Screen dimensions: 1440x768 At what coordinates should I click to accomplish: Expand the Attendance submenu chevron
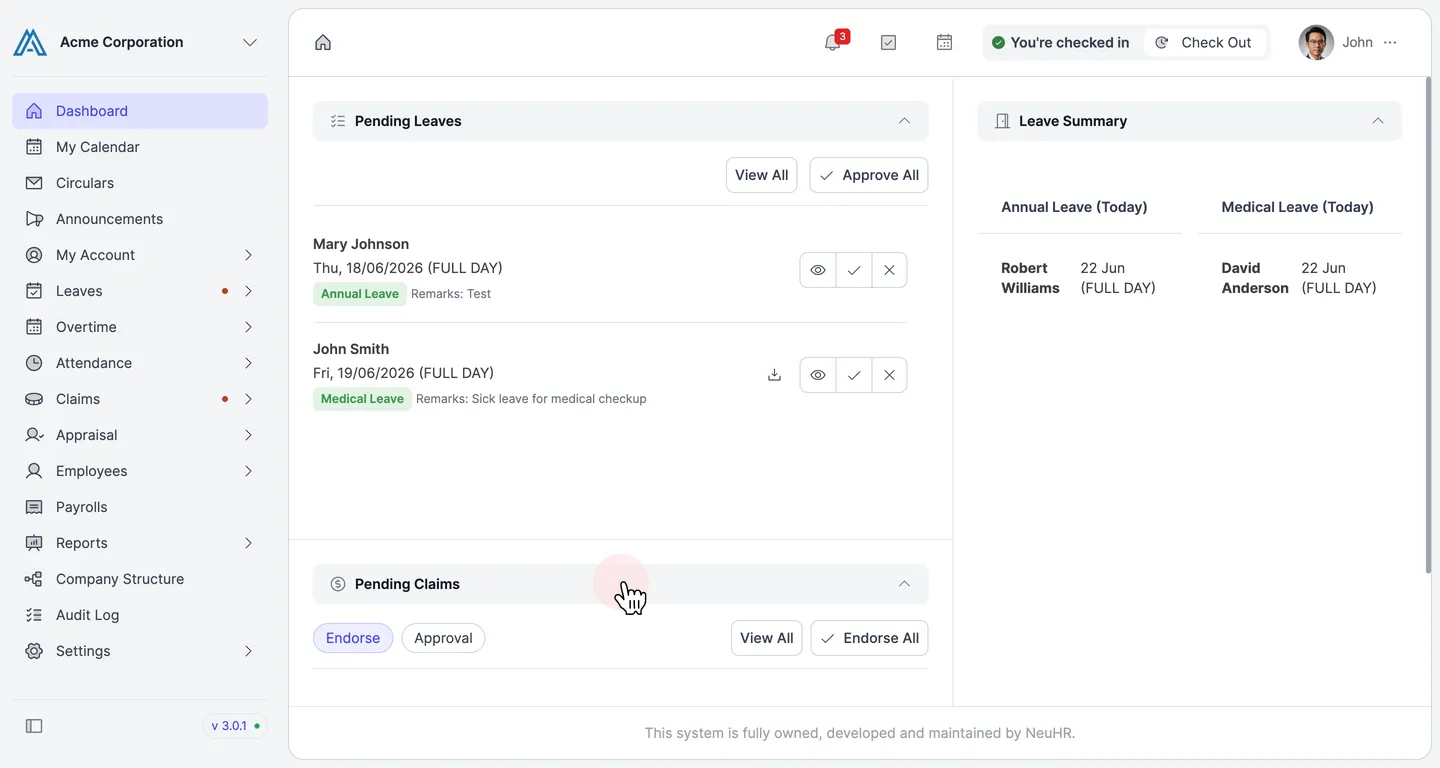point(248,363)
